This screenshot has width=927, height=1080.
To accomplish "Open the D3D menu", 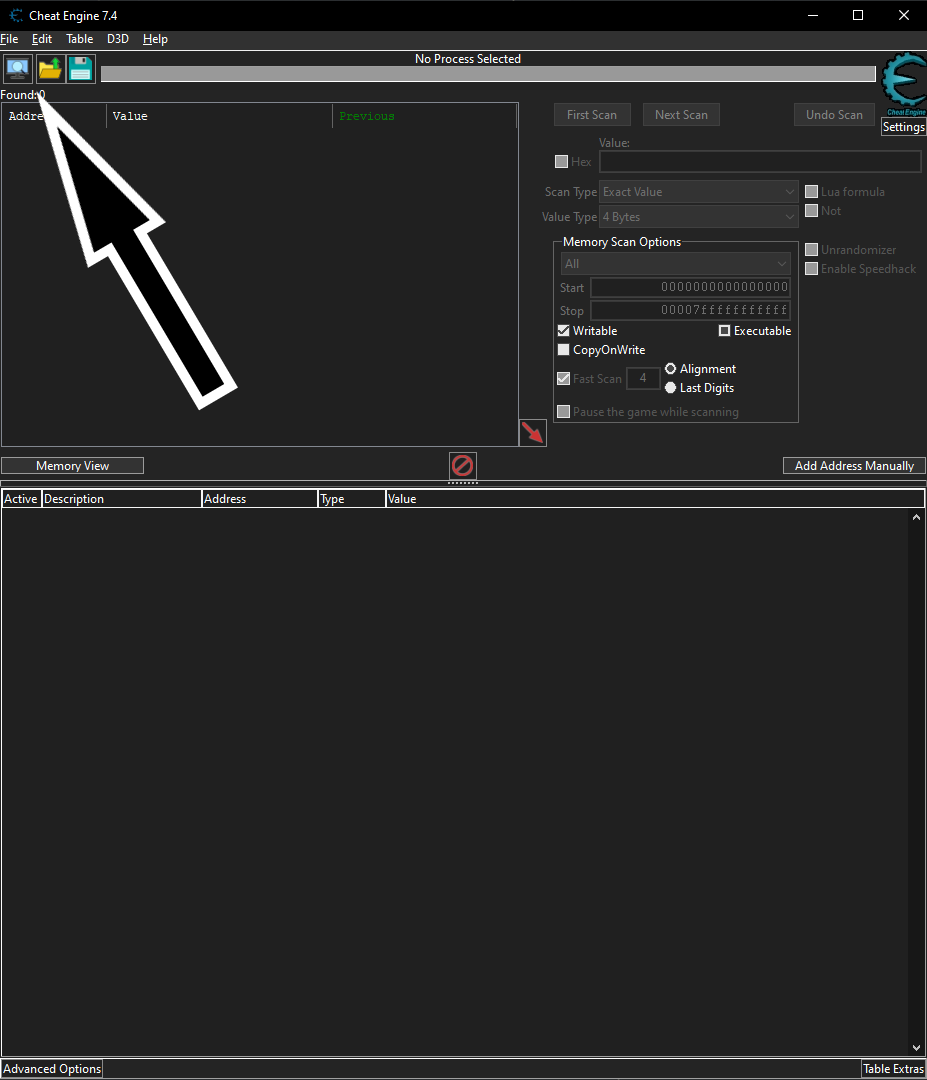I will coord(118,39).
